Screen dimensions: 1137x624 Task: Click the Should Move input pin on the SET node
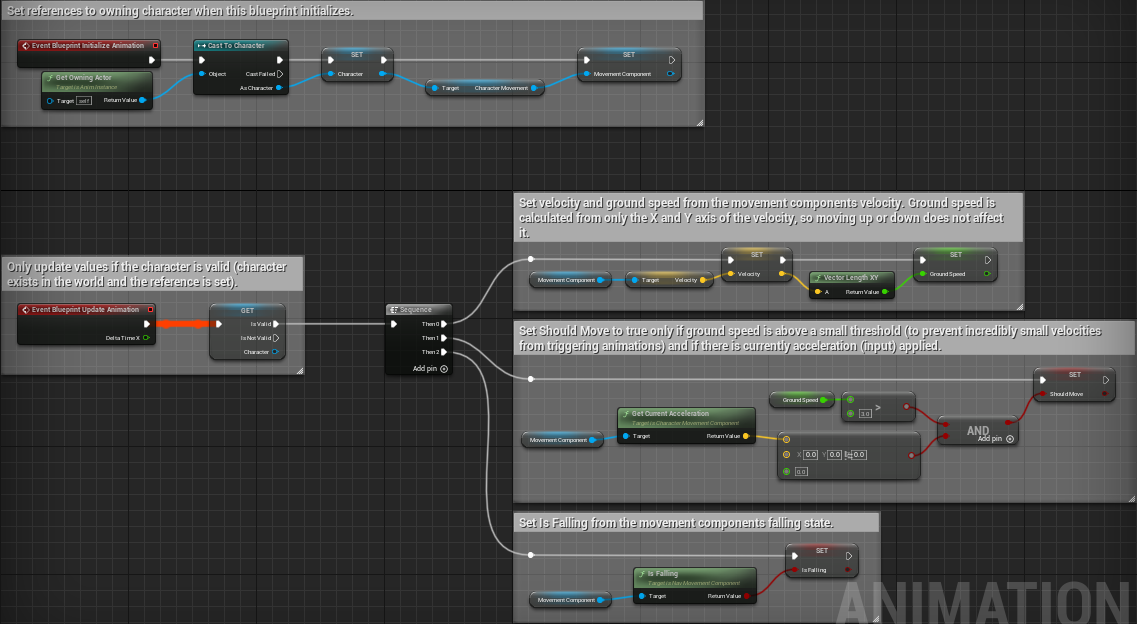1043,394
